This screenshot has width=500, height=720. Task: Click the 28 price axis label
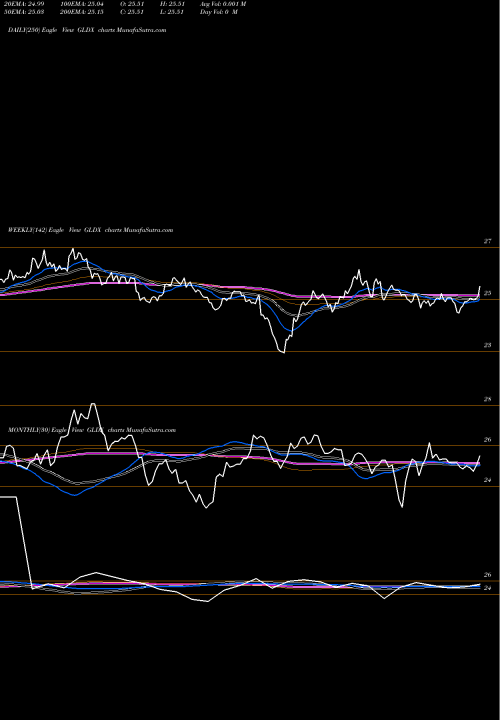(x=488, y=399)
